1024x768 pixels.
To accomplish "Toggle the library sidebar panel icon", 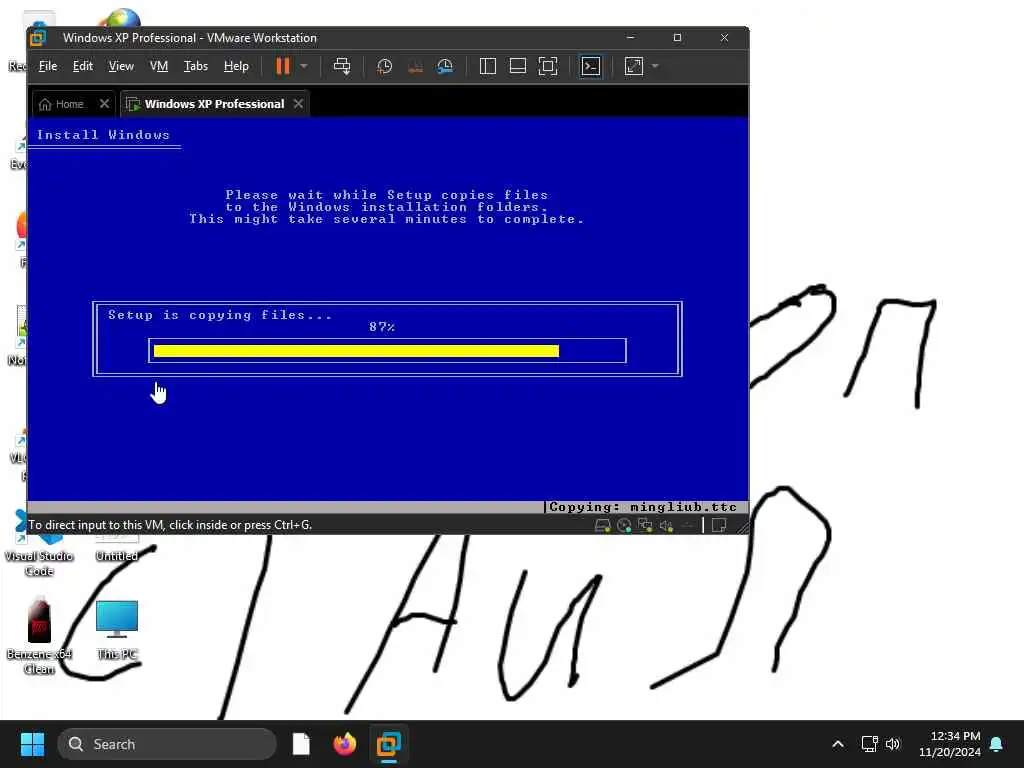I will point(488,66).
